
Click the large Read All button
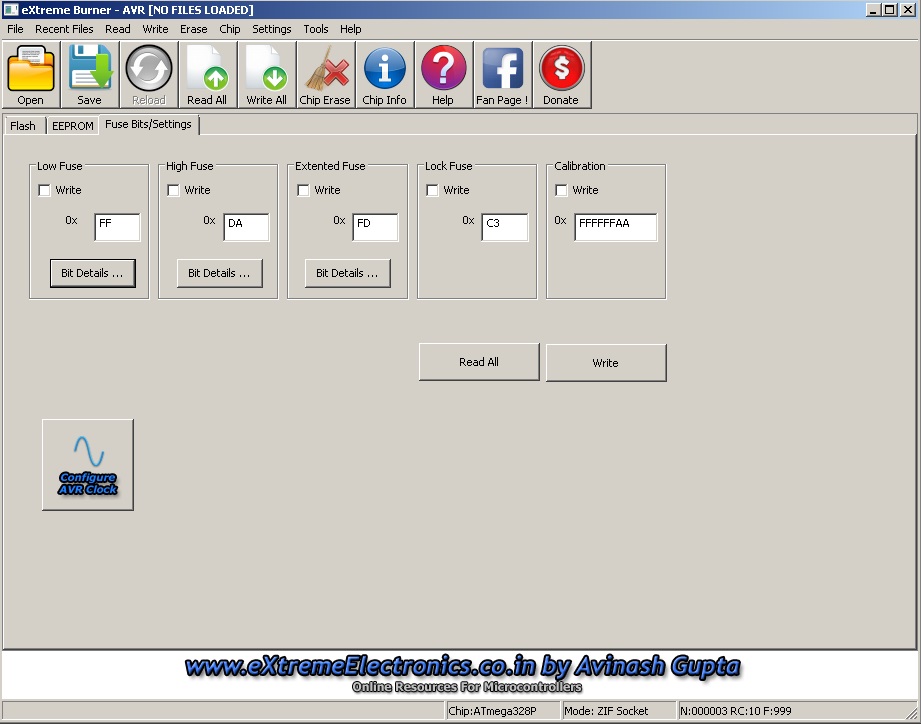tap(479, 362)
